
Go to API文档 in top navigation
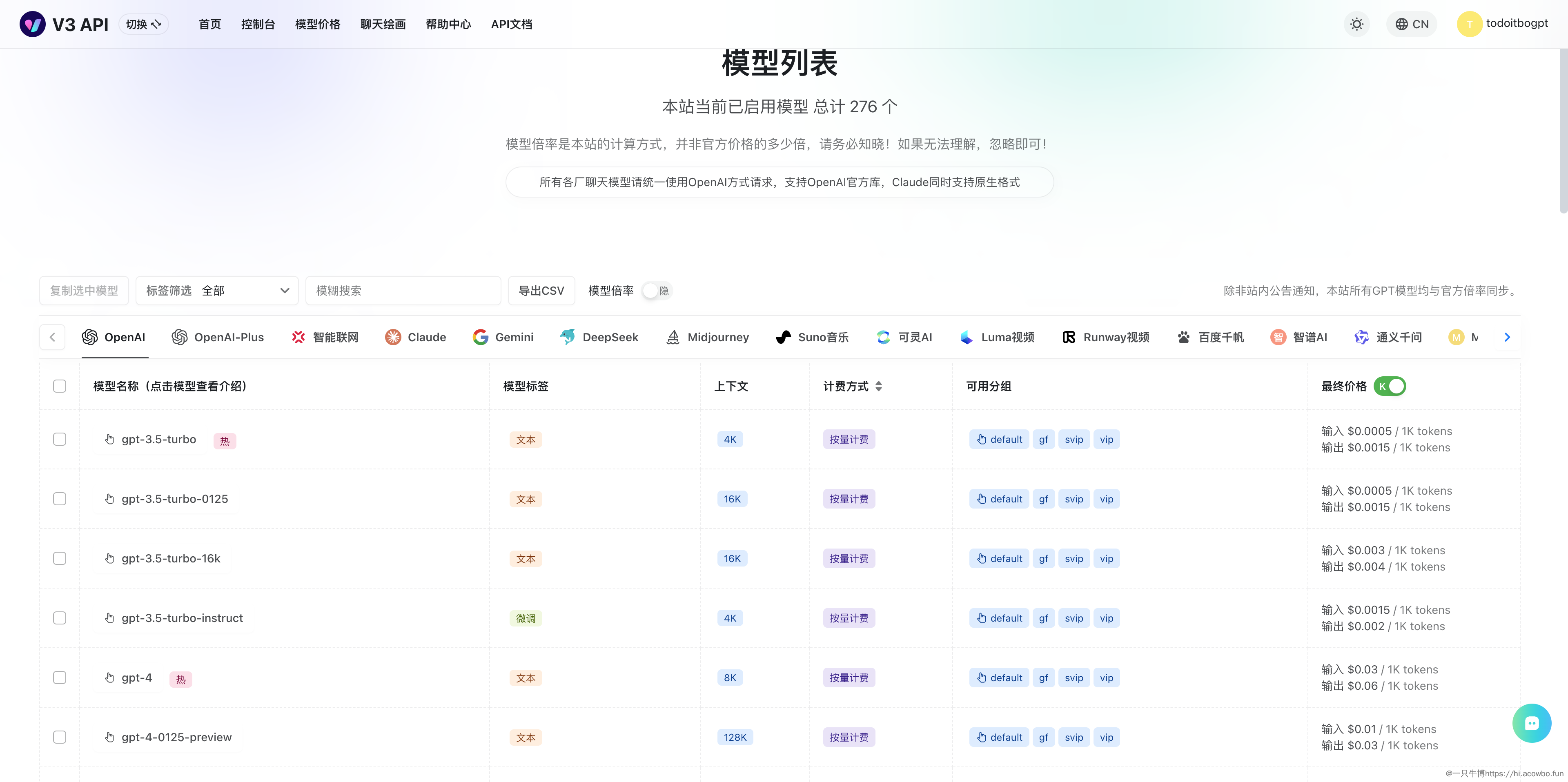tap(511, 24)
